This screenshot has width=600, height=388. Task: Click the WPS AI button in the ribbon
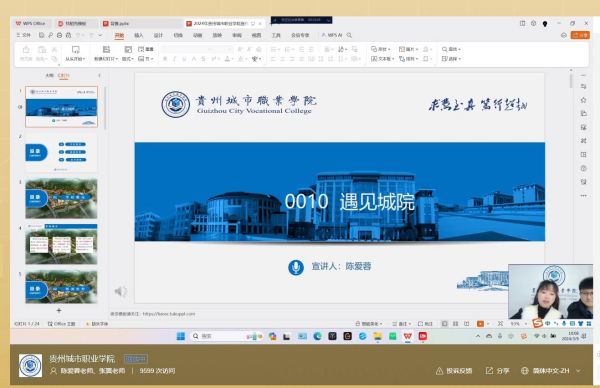tap(331, 35)
